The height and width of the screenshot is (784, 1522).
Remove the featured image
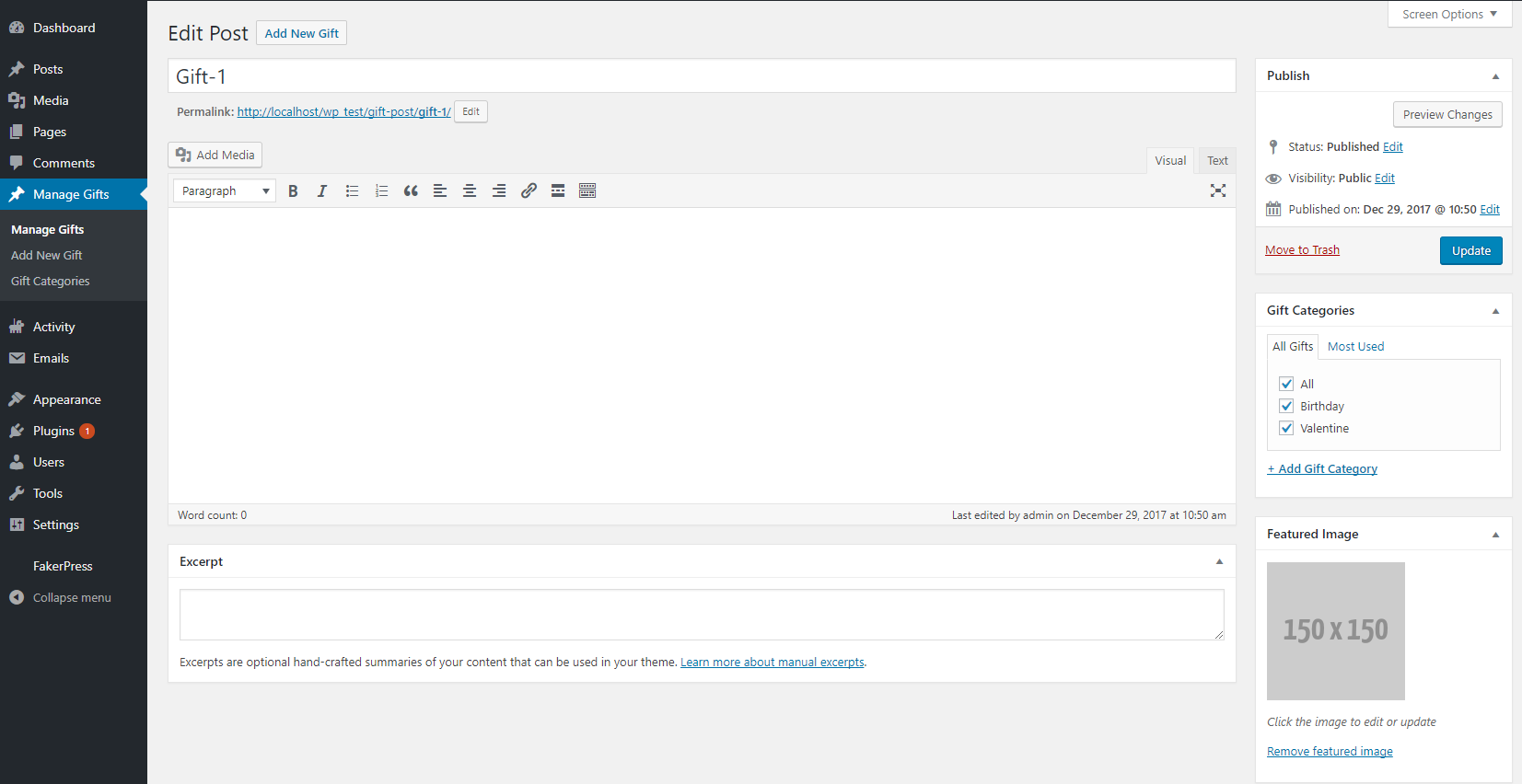(x=1330, y=752)
